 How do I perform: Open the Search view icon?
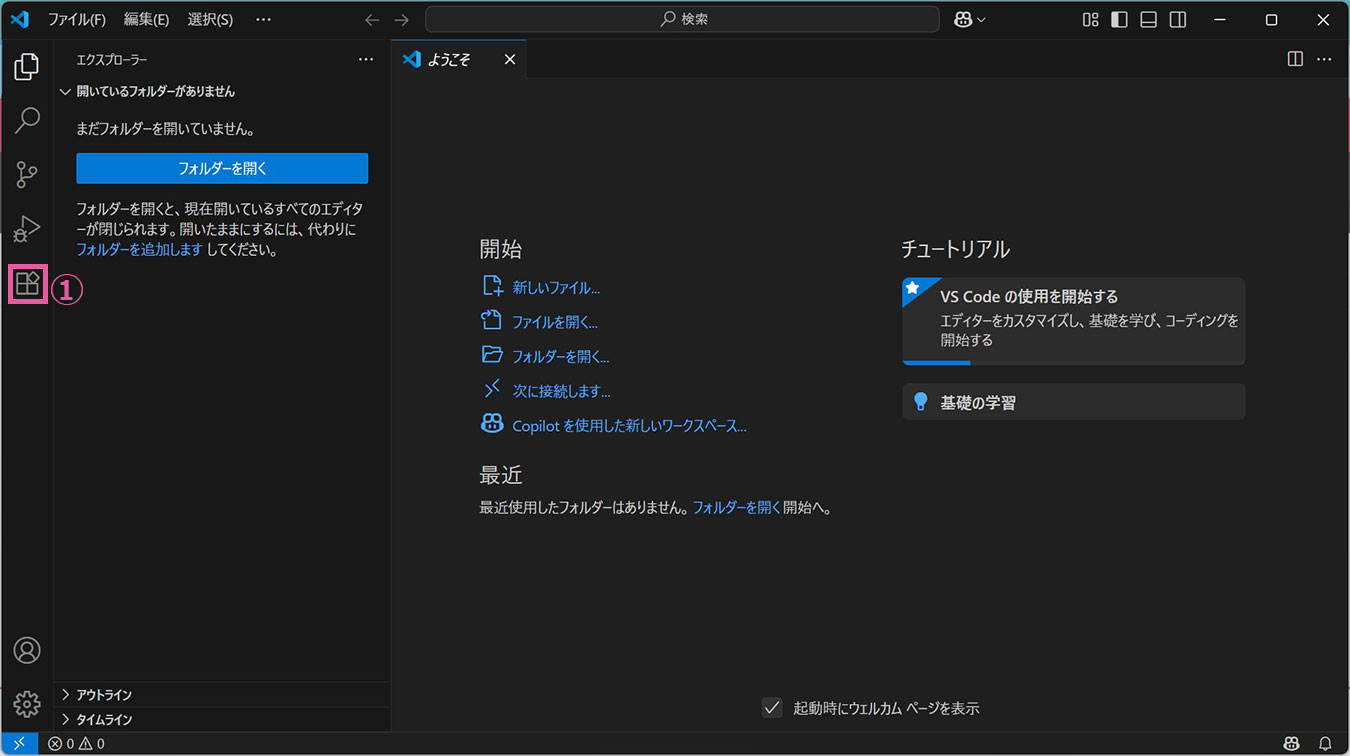coord(27,121)
